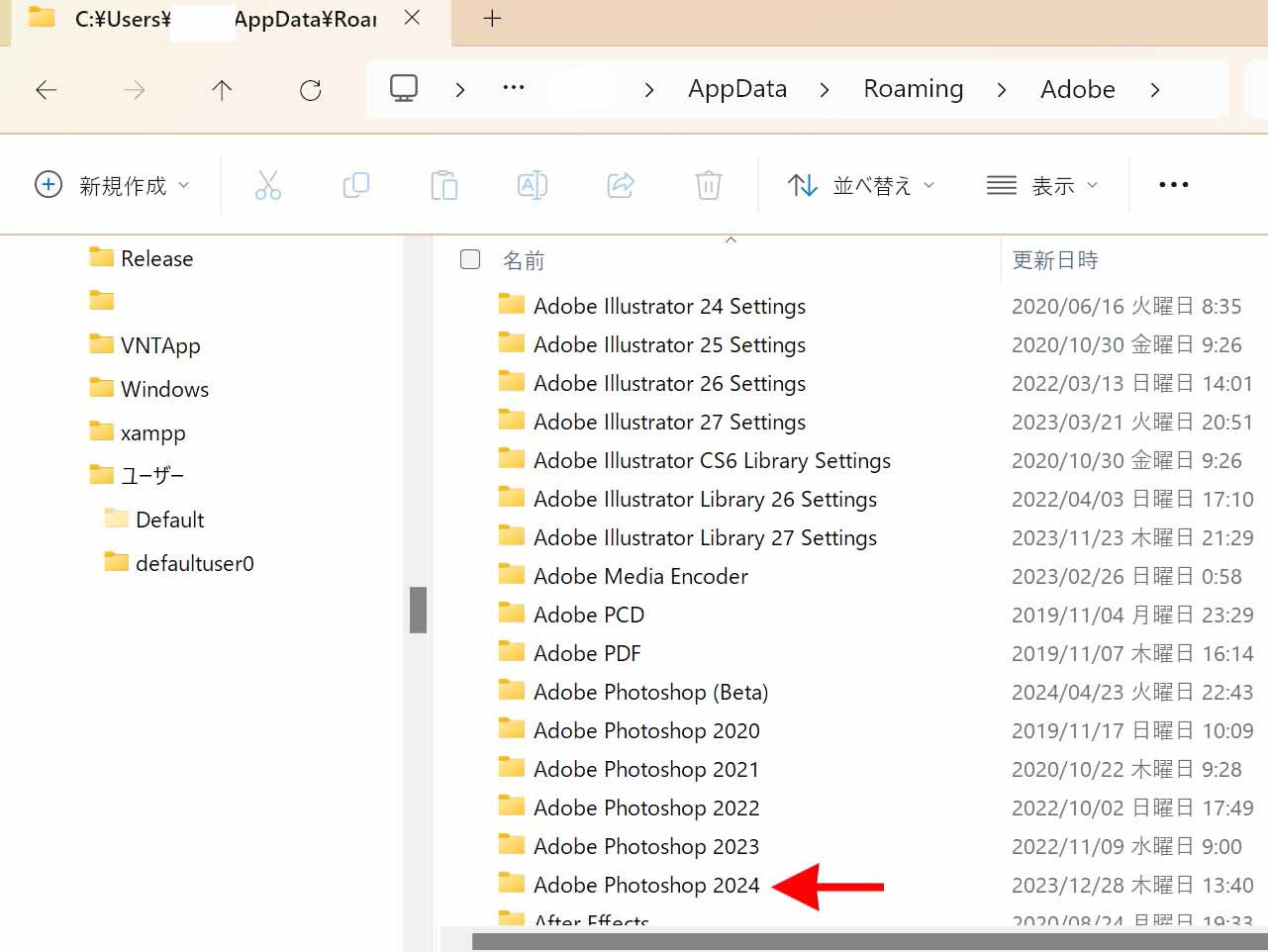Select the Adobe Photoshop 2021 folder

629,769
